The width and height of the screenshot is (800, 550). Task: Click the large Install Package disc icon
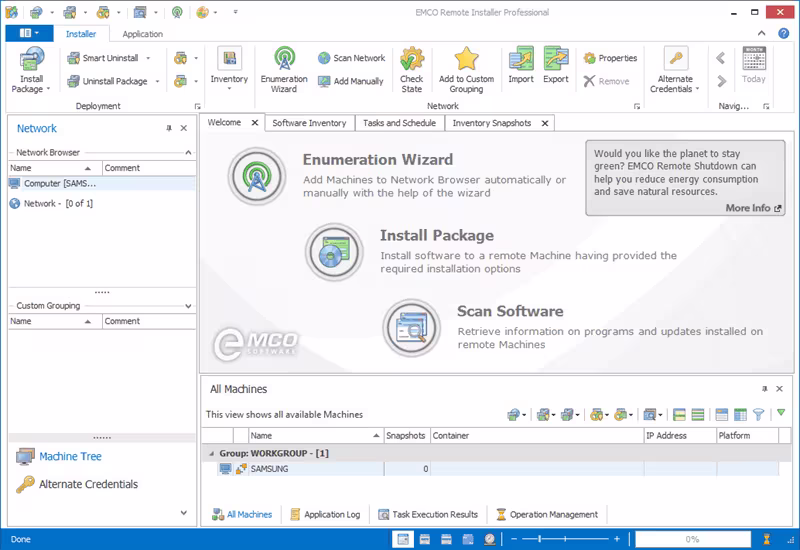pos(334,252)
